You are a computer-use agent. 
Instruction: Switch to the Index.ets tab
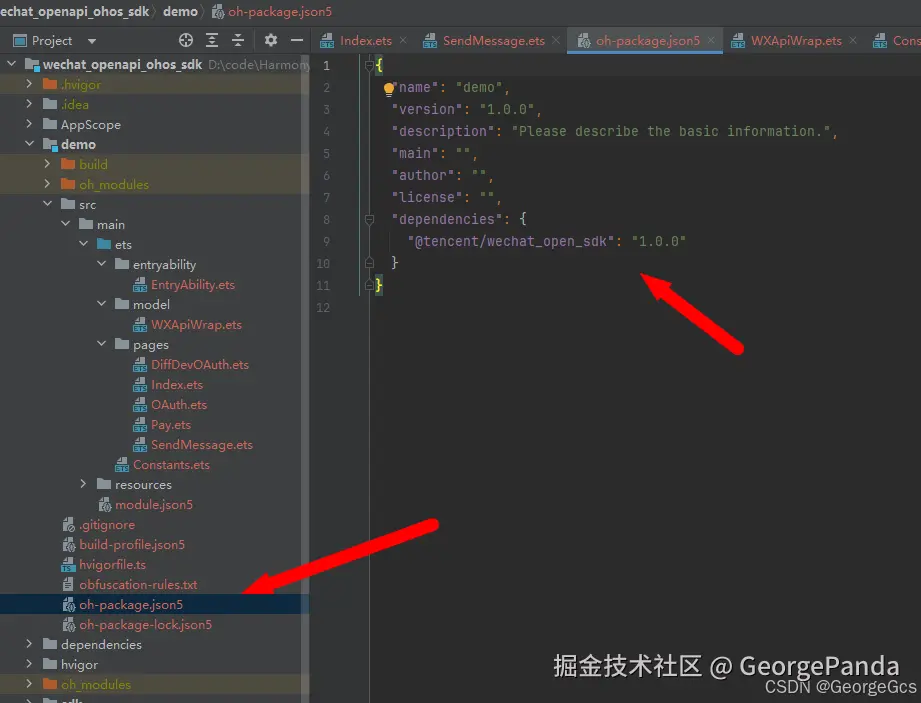coord(365,41)
